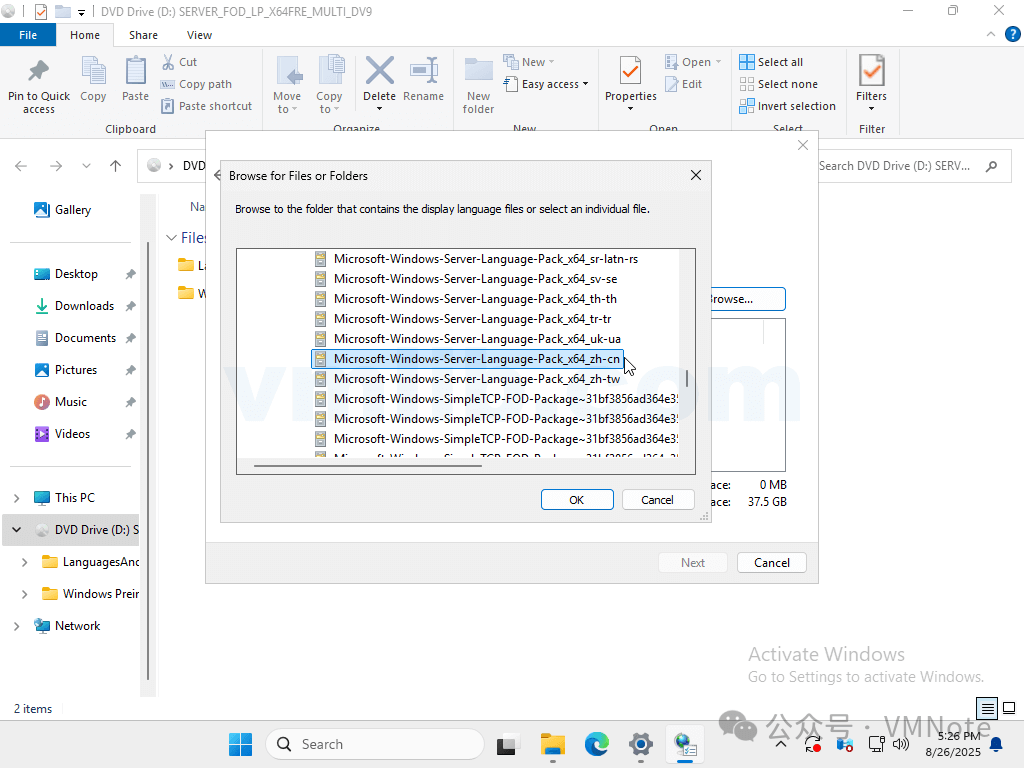Viewport: 1024px width, 768px height.
Task: Open the Easy access dropdown
Action: point(546,84)
